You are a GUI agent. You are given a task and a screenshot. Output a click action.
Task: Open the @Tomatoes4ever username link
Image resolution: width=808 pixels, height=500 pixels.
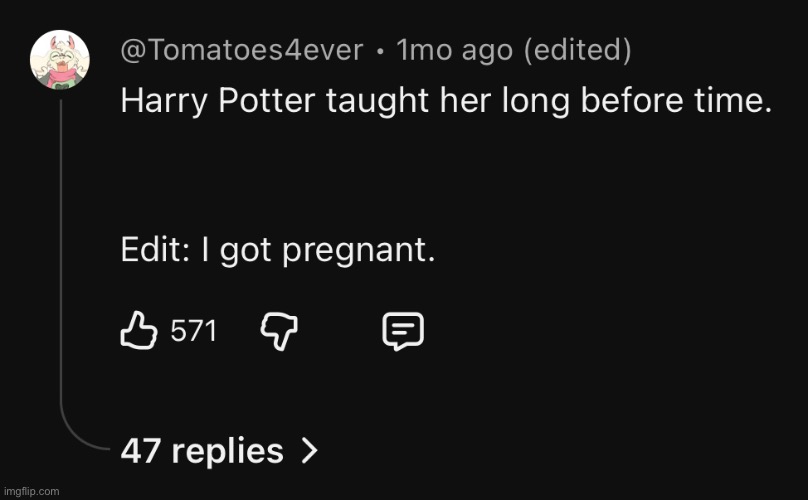click(241, 50)
